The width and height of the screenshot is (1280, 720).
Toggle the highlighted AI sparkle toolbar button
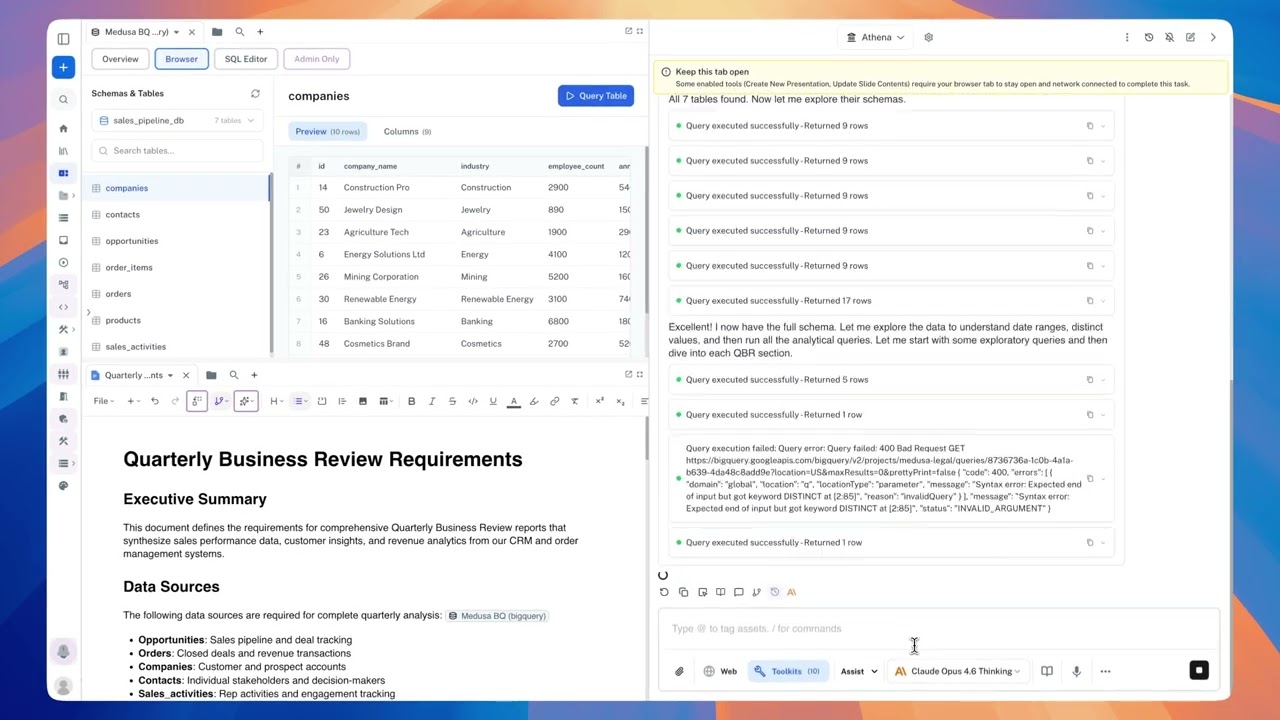pos(245,401)
